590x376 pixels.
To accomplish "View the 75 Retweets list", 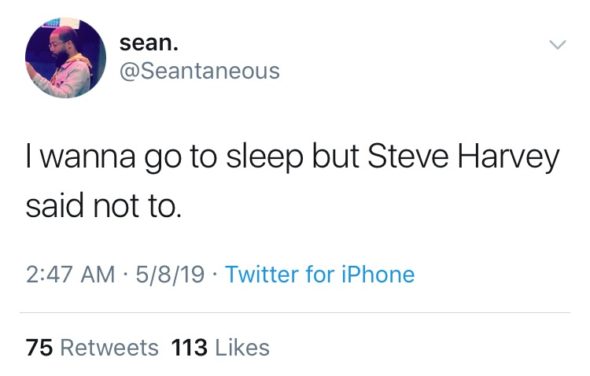I will click(92, 347).
